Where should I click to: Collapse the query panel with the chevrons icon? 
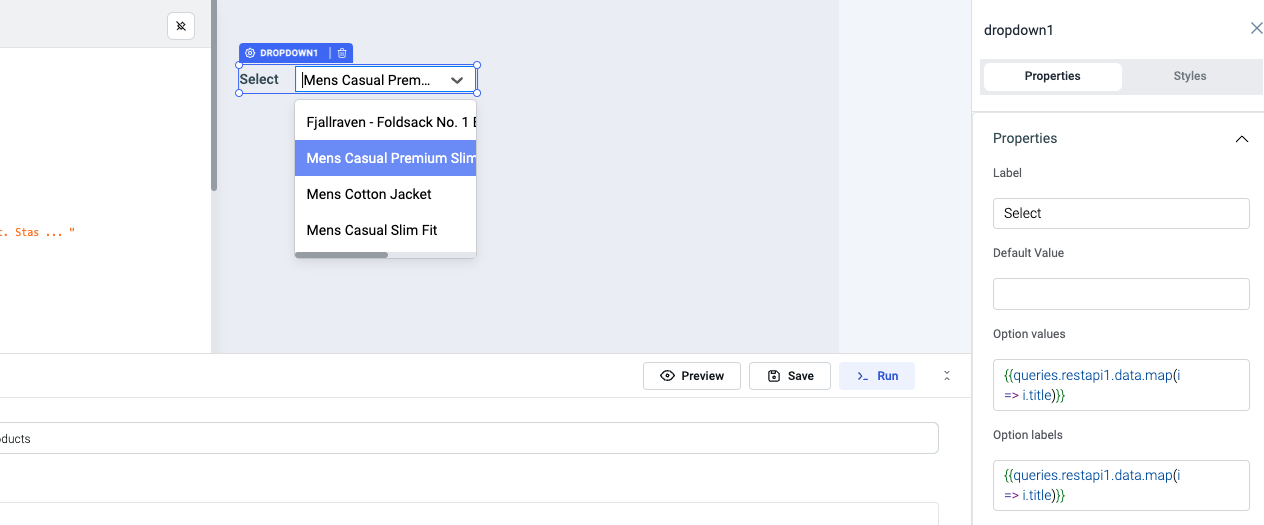(947, 376)
